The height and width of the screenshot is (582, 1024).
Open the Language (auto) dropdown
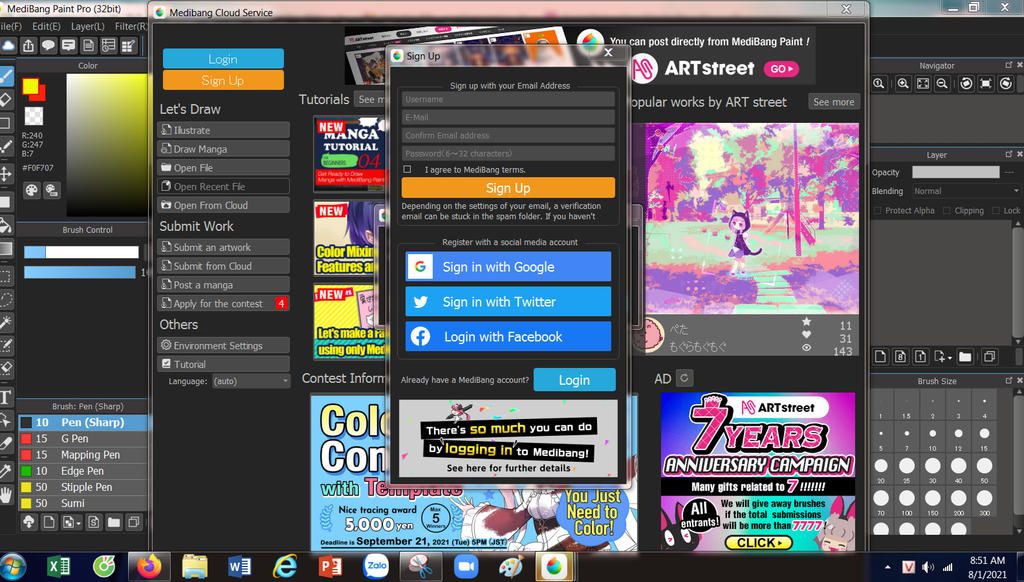click(x=251, y=381)
